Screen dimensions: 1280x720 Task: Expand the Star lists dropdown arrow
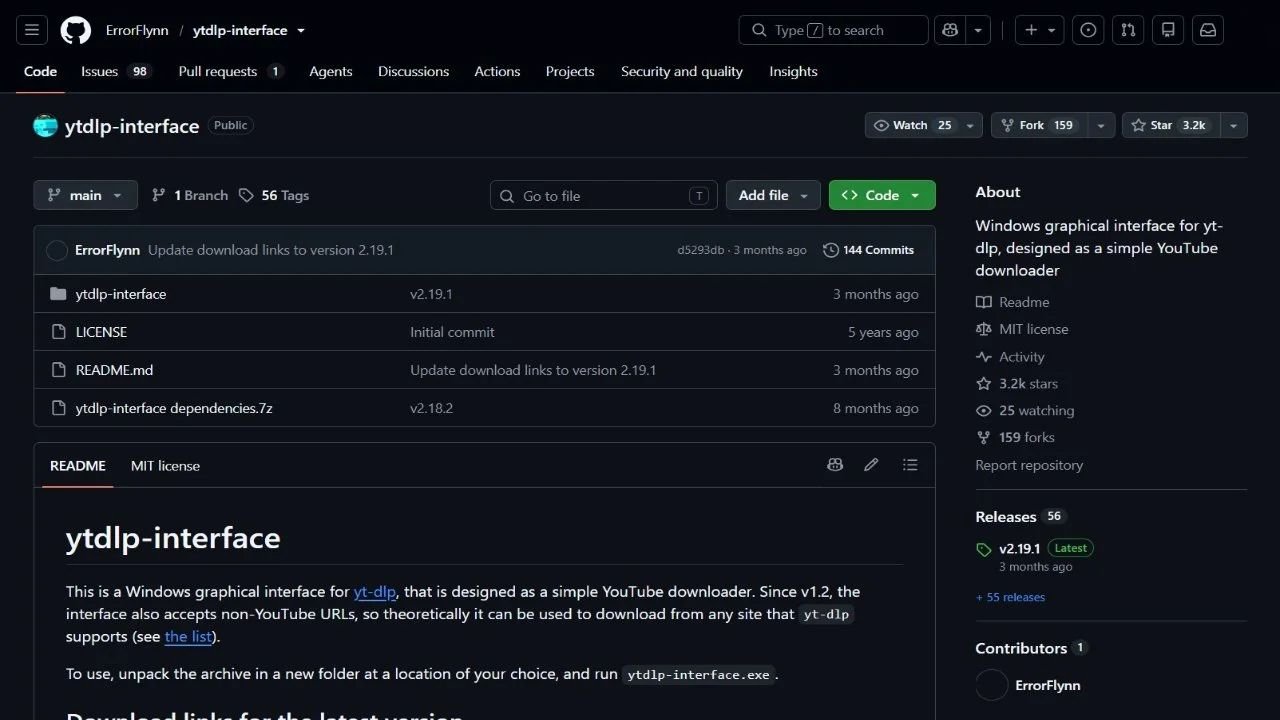[1234, 125]
